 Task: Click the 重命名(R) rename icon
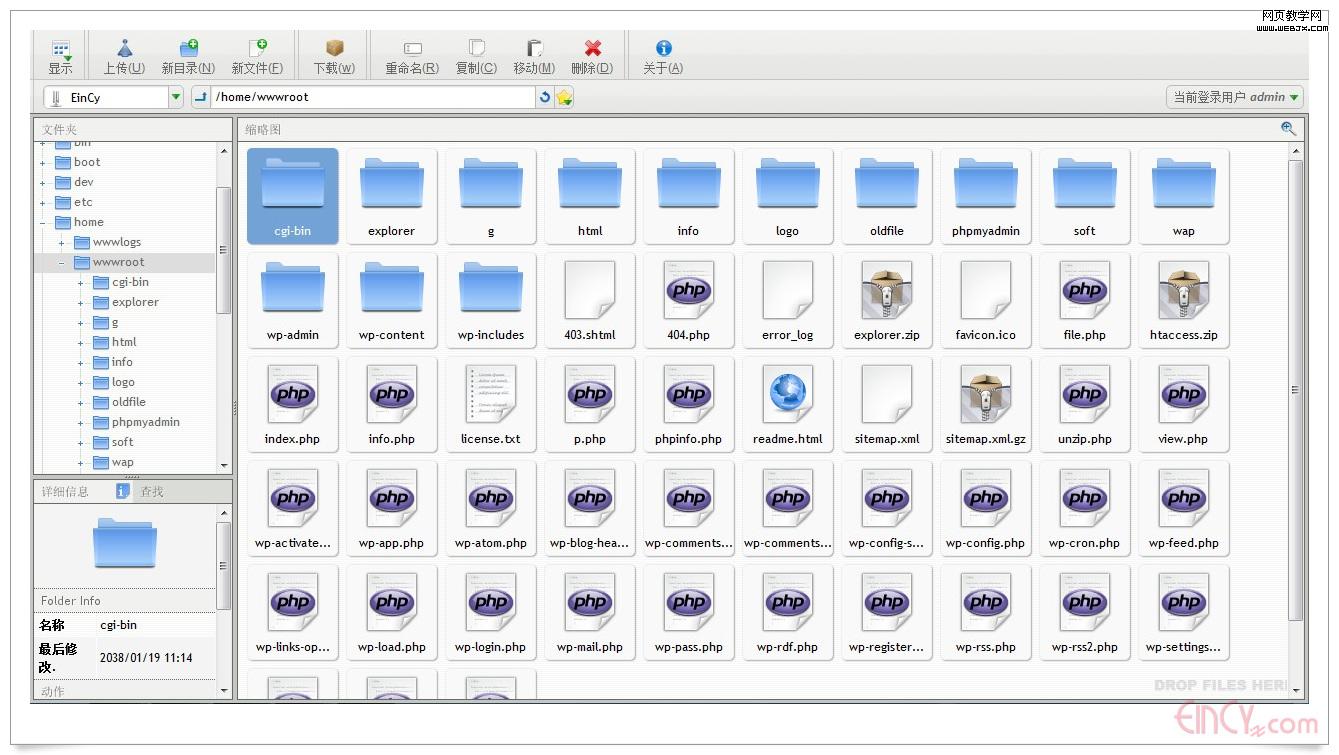412,48
